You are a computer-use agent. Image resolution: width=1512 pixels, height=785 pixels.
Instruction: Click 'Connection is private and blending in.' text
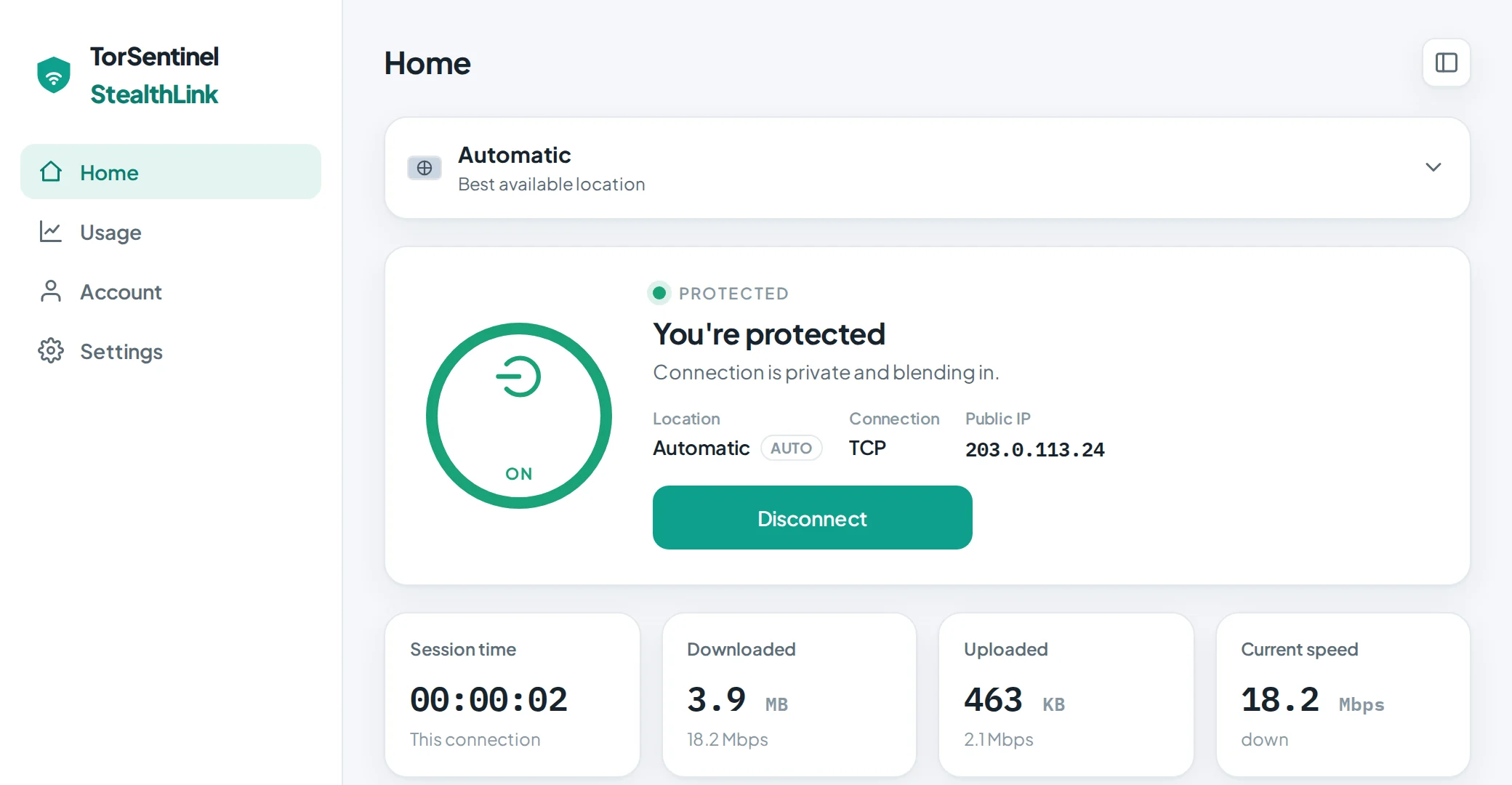pyautogui.click(x=826, y=372)
